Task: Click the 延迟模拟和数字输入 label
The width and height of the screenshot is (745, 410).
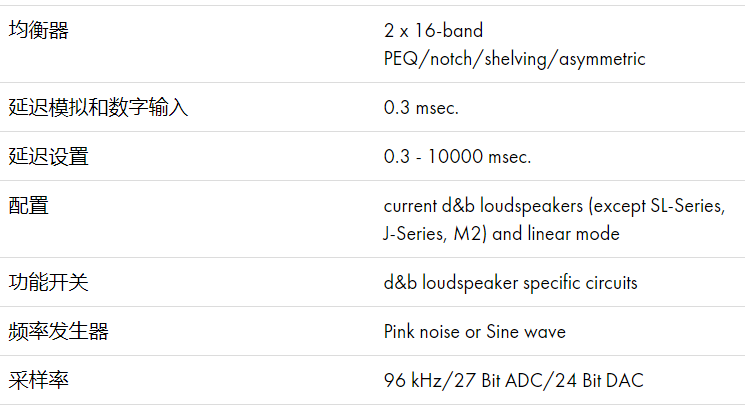Action: coord(98,107)
